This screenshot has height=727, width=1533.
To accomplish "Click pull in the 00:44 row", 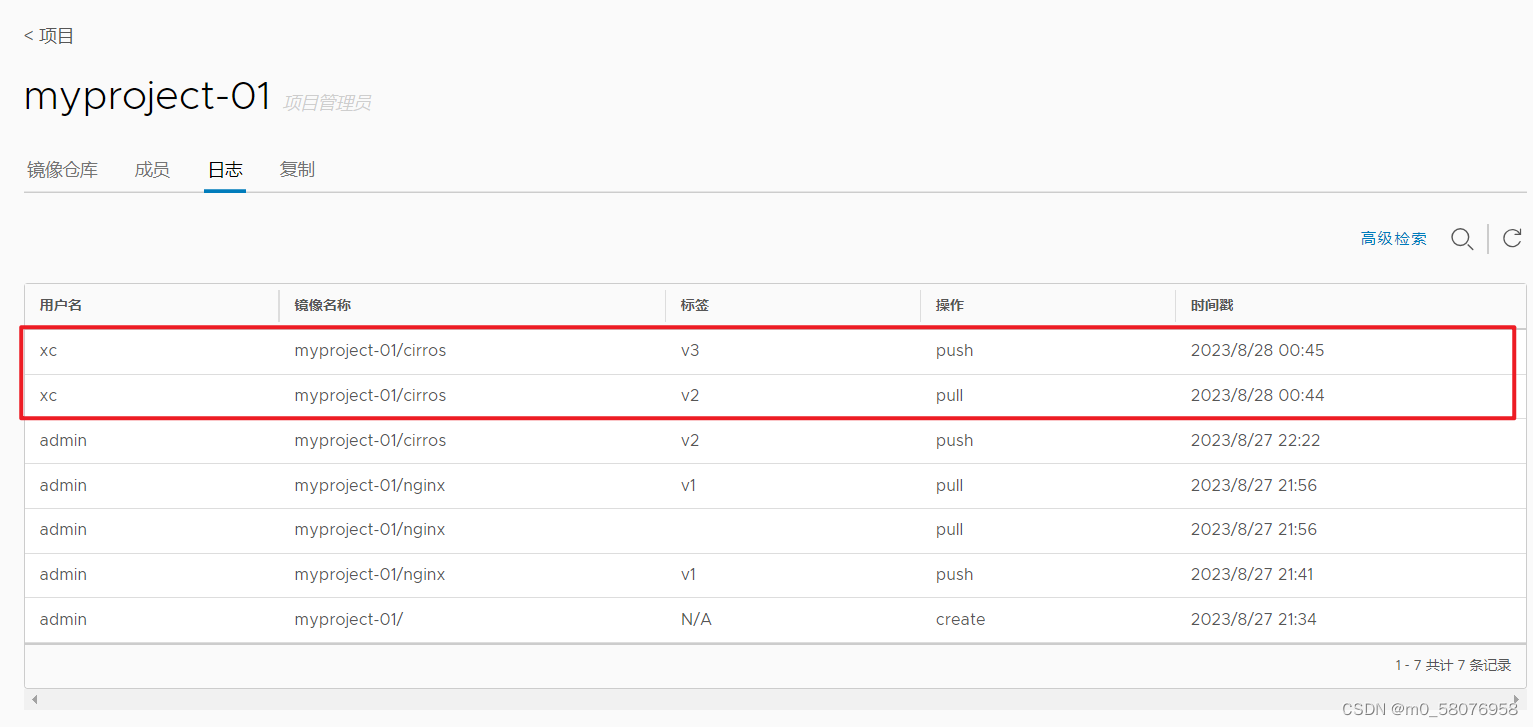I will 949,396.
